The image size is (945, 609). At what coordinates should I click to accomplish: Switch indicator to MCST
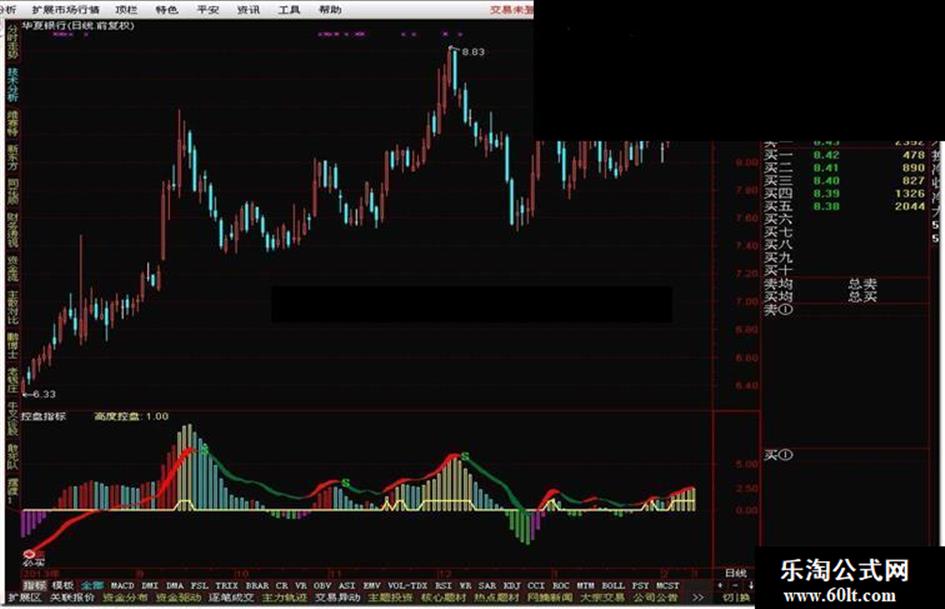[667, 585]
